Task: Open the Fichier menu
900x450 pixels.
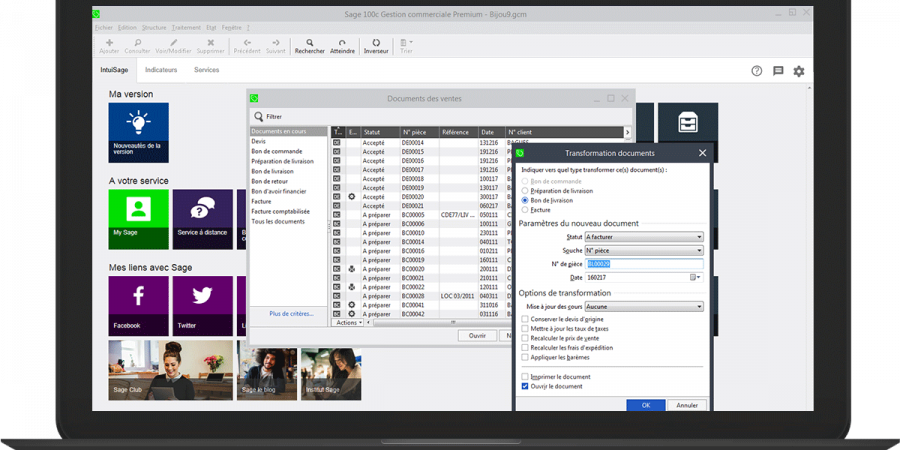Action: coord(103,28)
